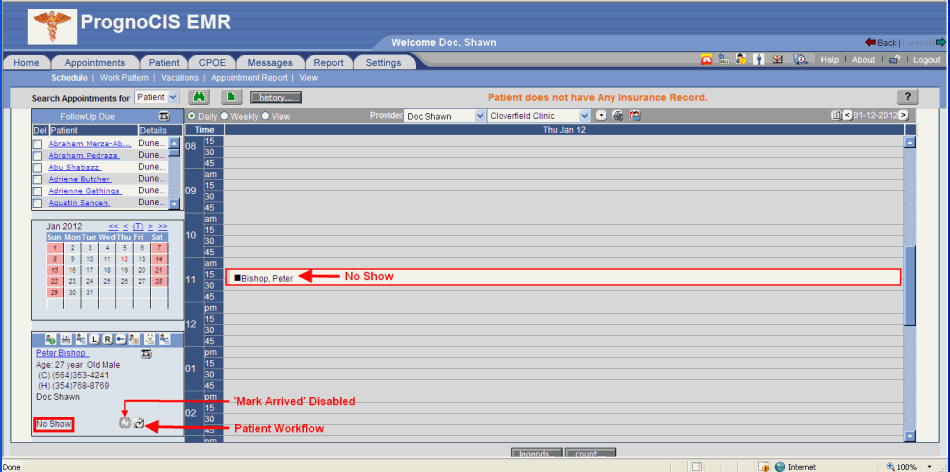Open the Search Appointments for Patient dropdown
950x472 pixels.
(157, 97)
